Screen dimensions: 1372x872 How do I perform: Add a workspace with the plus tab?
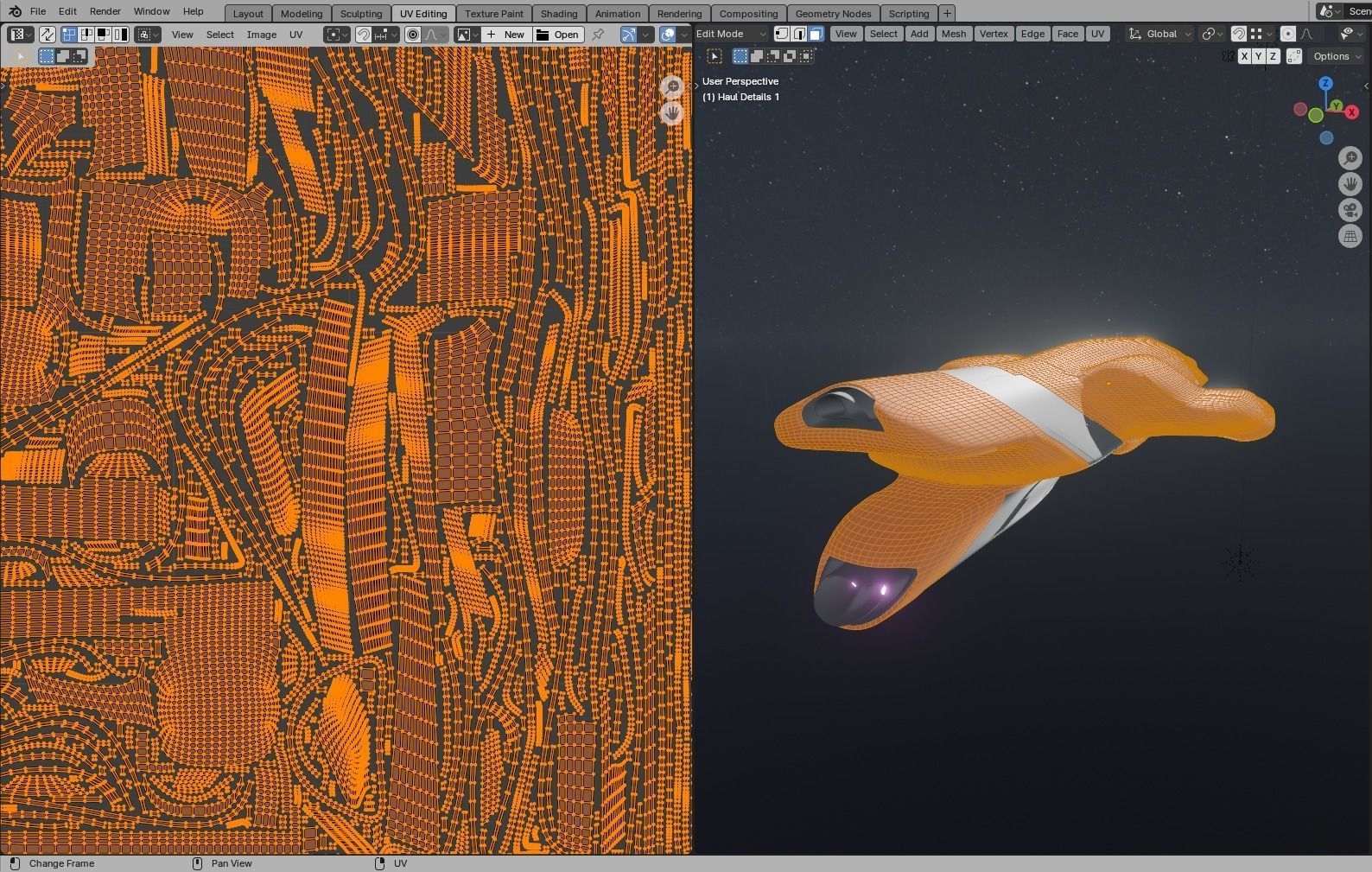947,13
